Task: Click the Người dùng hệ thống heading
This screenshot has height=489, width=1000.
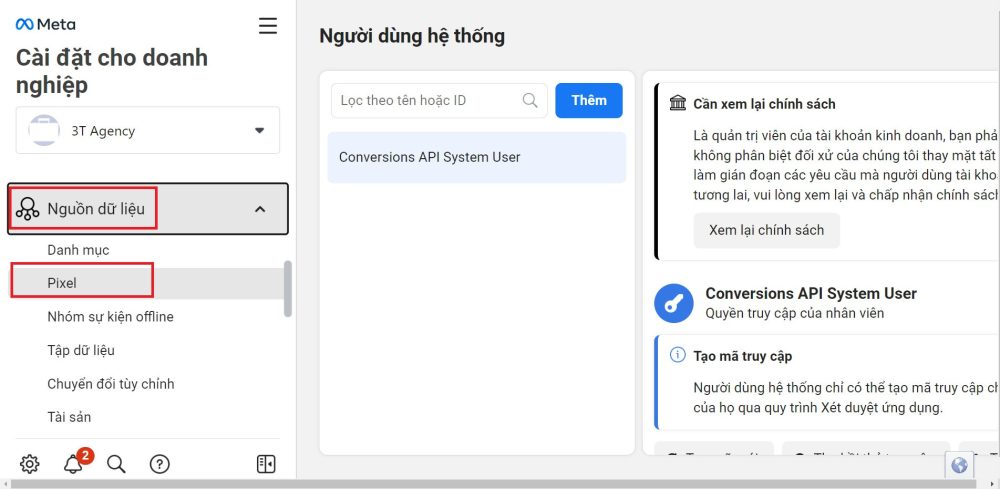Action: point(412,36)
